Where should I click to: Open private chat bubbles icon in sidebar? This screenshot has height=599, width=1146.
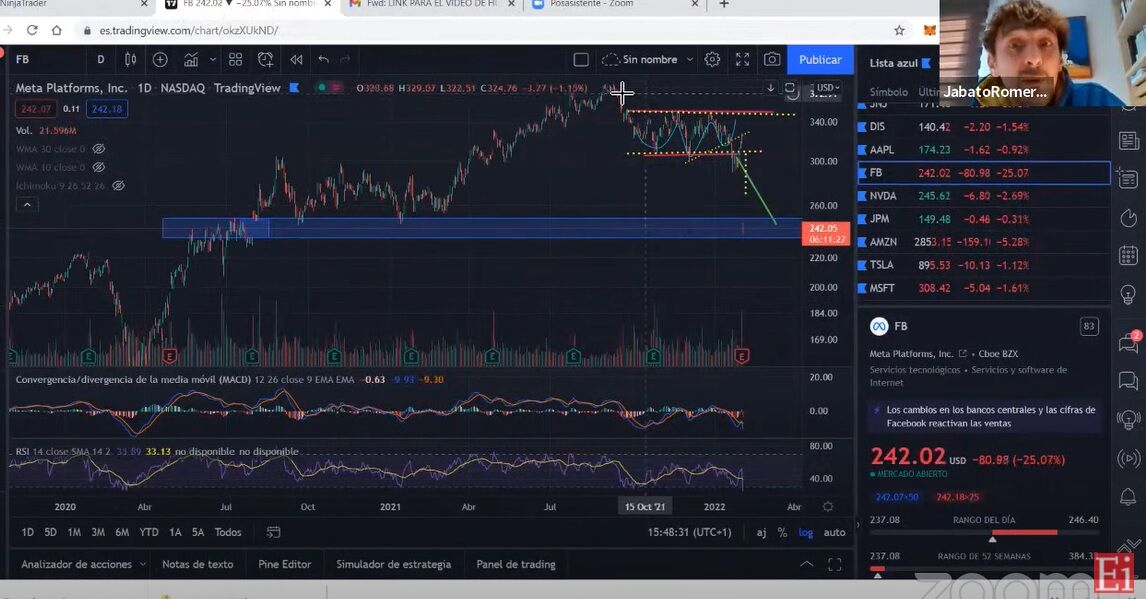coord(1128,381)
